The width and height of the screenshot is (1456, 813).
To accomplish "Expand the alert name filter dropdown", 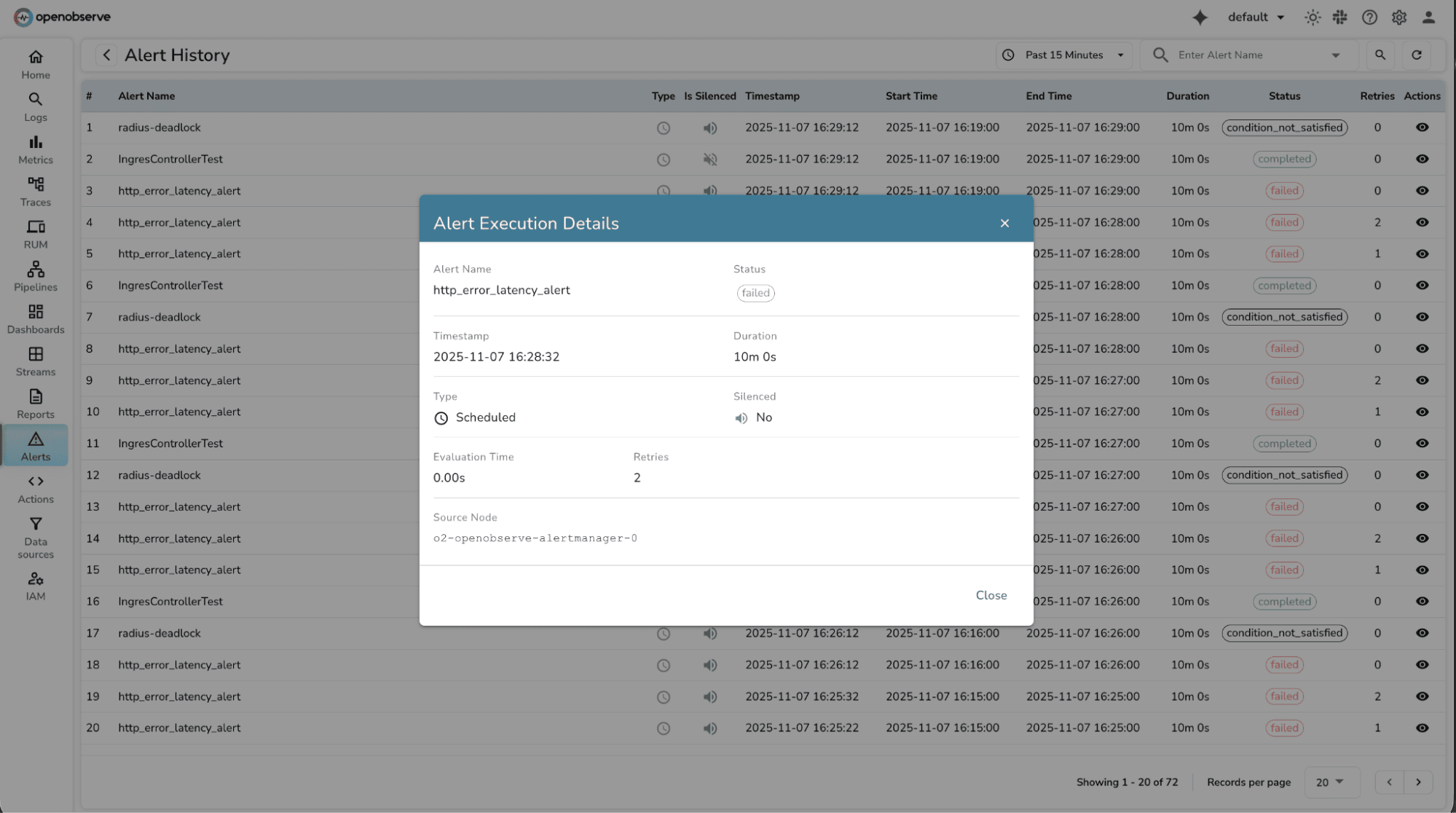I will pyautogui.click(x=1335, y=55).
